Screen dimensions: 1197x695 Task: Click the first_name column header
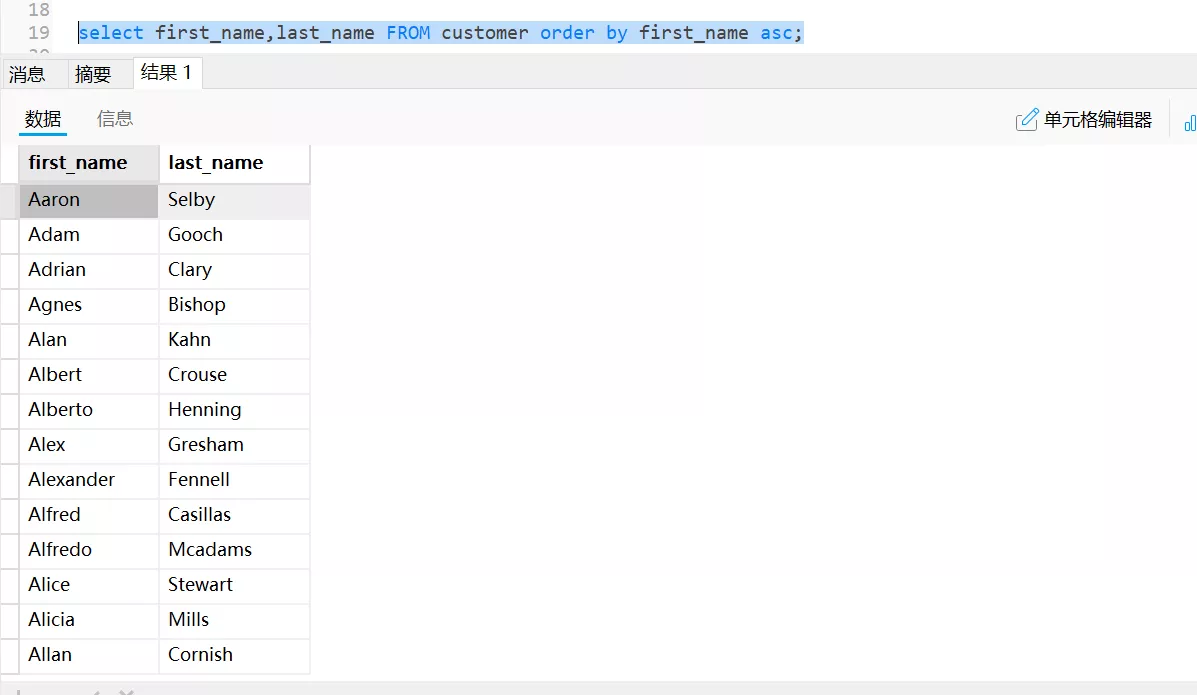click(x=78, y=163)
